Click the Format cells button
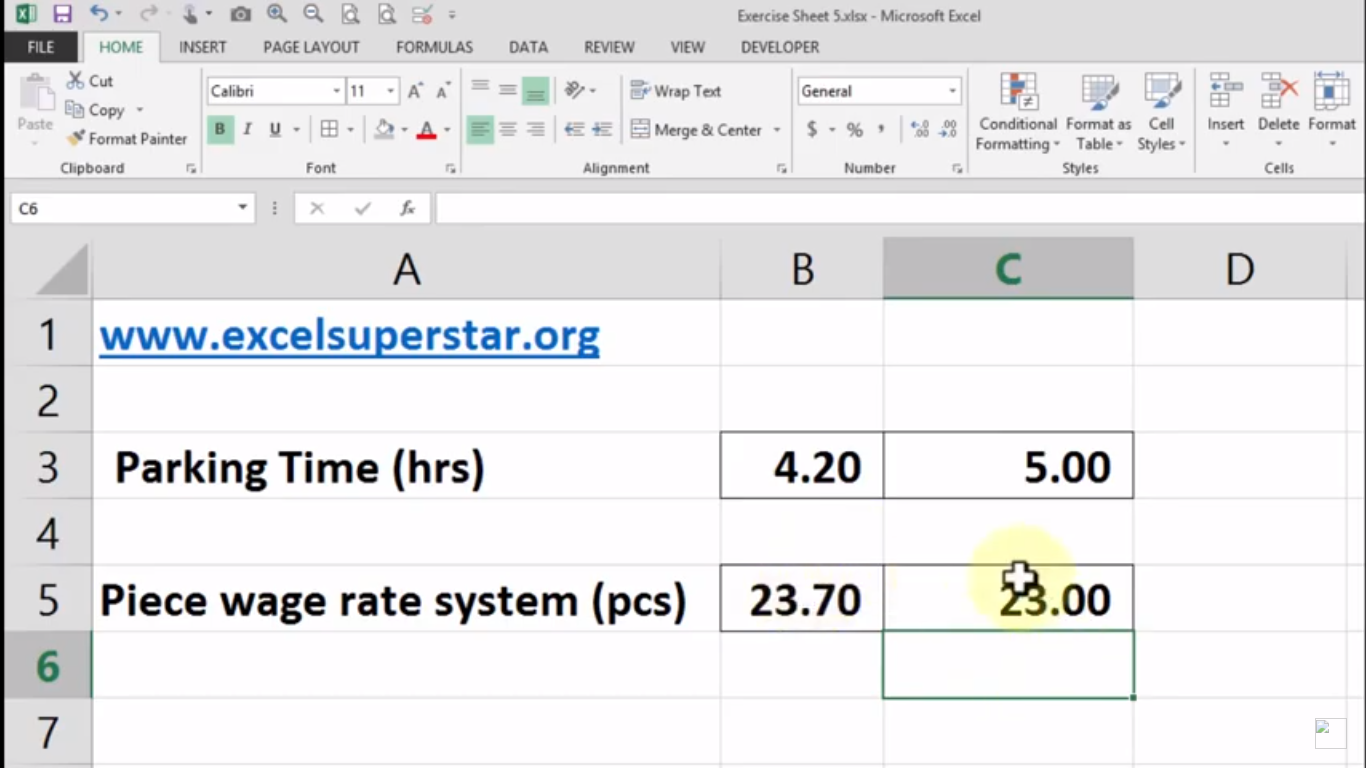Viewport: 1366px width, 768px height. click(1332, 110)
